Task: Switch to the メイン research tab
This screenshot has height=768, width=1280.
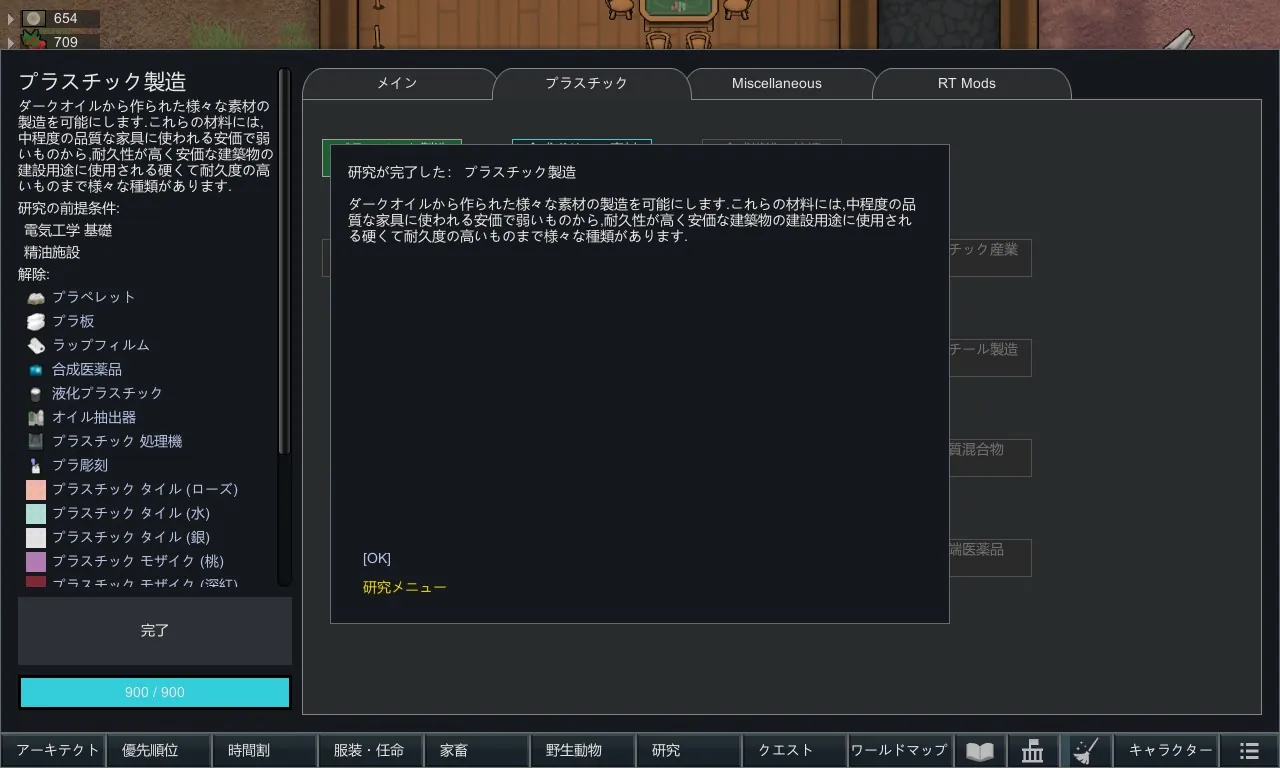Action: click(397, 84)
